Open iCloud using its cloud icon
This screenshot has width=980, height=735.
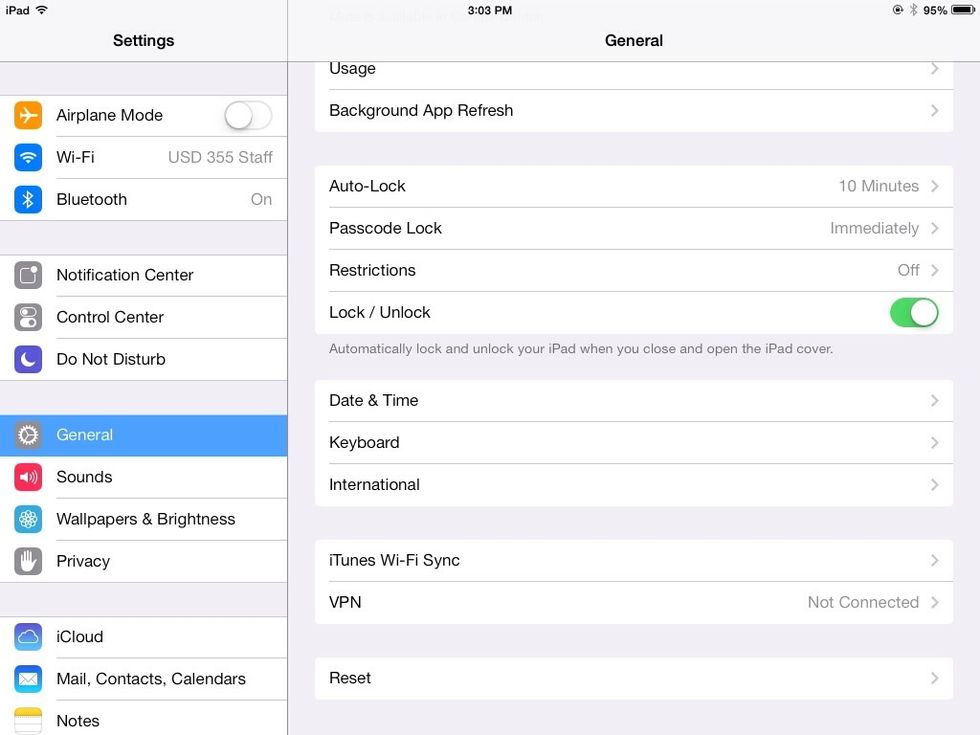click(x=26, y=637)
